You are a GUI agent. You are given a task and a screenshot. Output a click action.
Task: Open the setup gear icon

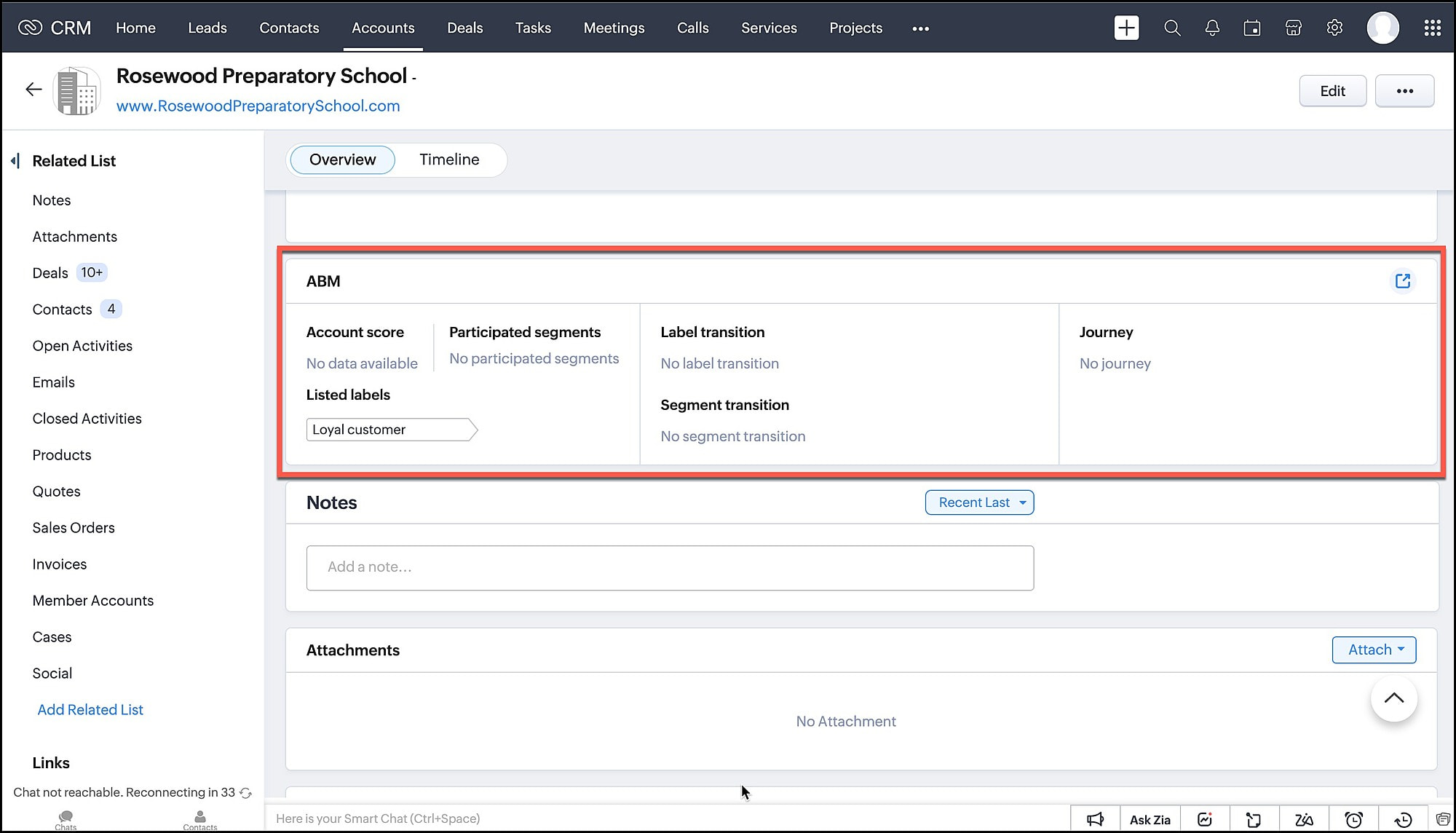tap(1334, 28)
